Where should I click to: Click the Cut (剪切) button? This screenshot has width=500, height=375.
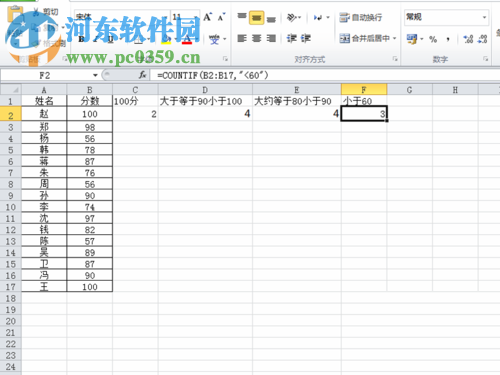[46, 12]
